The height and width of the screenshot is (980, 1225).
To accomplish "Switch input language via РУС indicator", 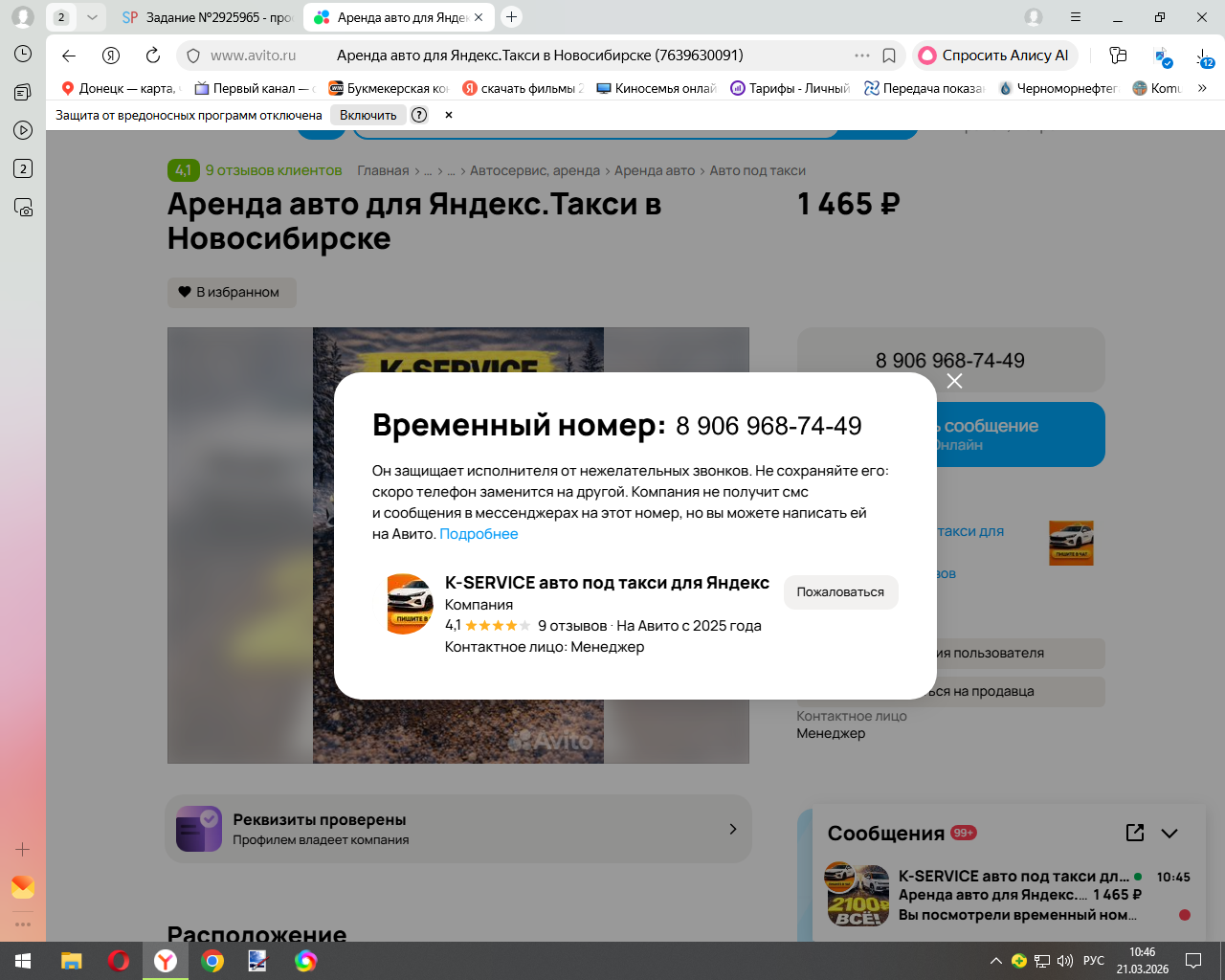I will click(1094, 961).
